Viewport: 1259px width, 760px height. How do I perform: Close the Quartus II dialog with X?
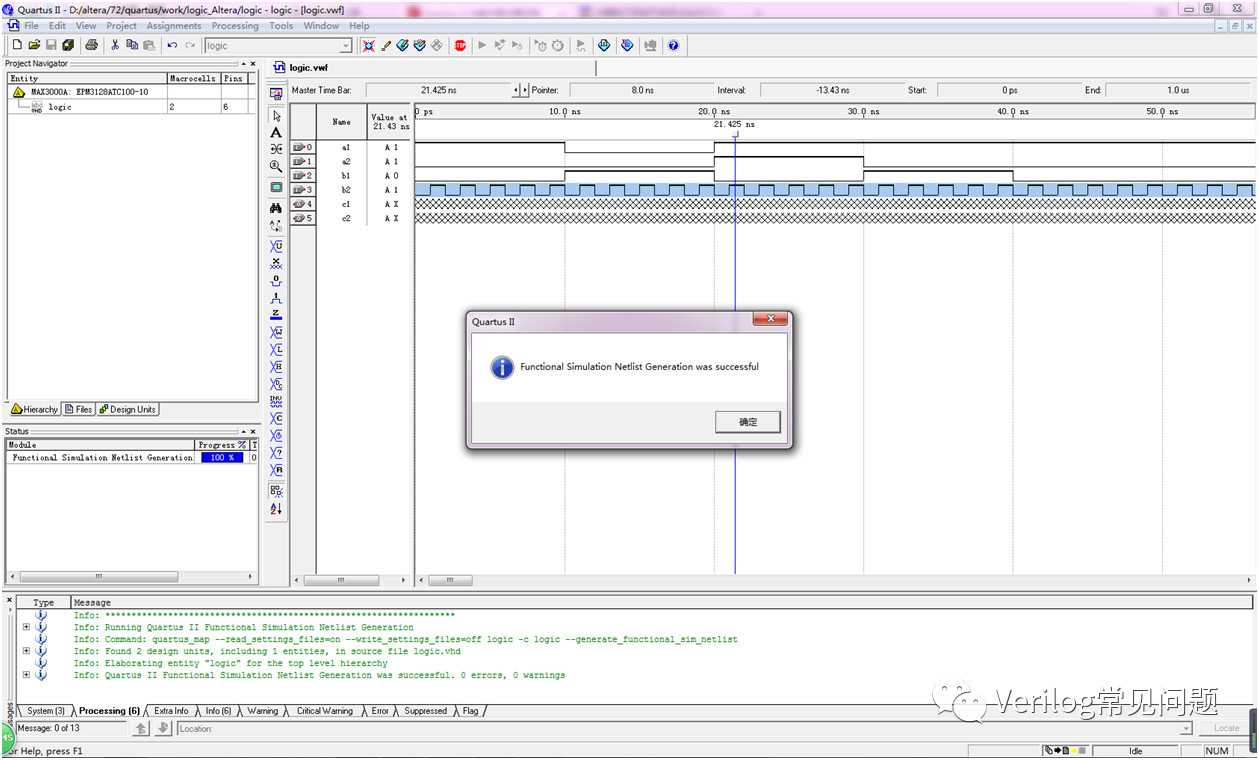click(x=770, y=320)
